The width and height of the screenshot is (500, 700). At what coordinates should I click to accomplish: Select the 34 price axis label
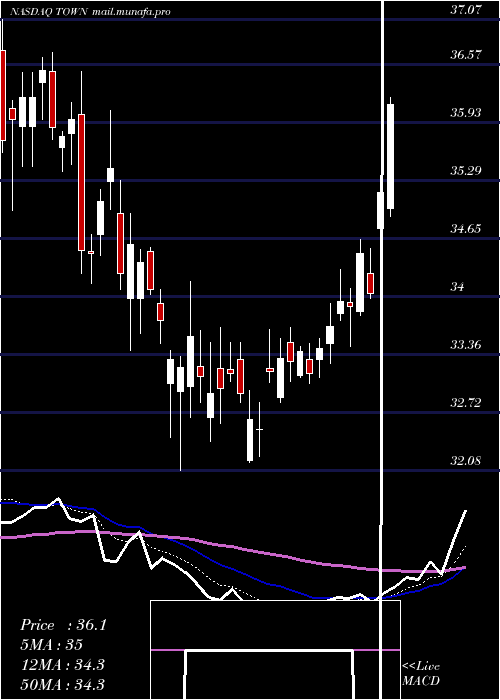(x=457, y=287)
